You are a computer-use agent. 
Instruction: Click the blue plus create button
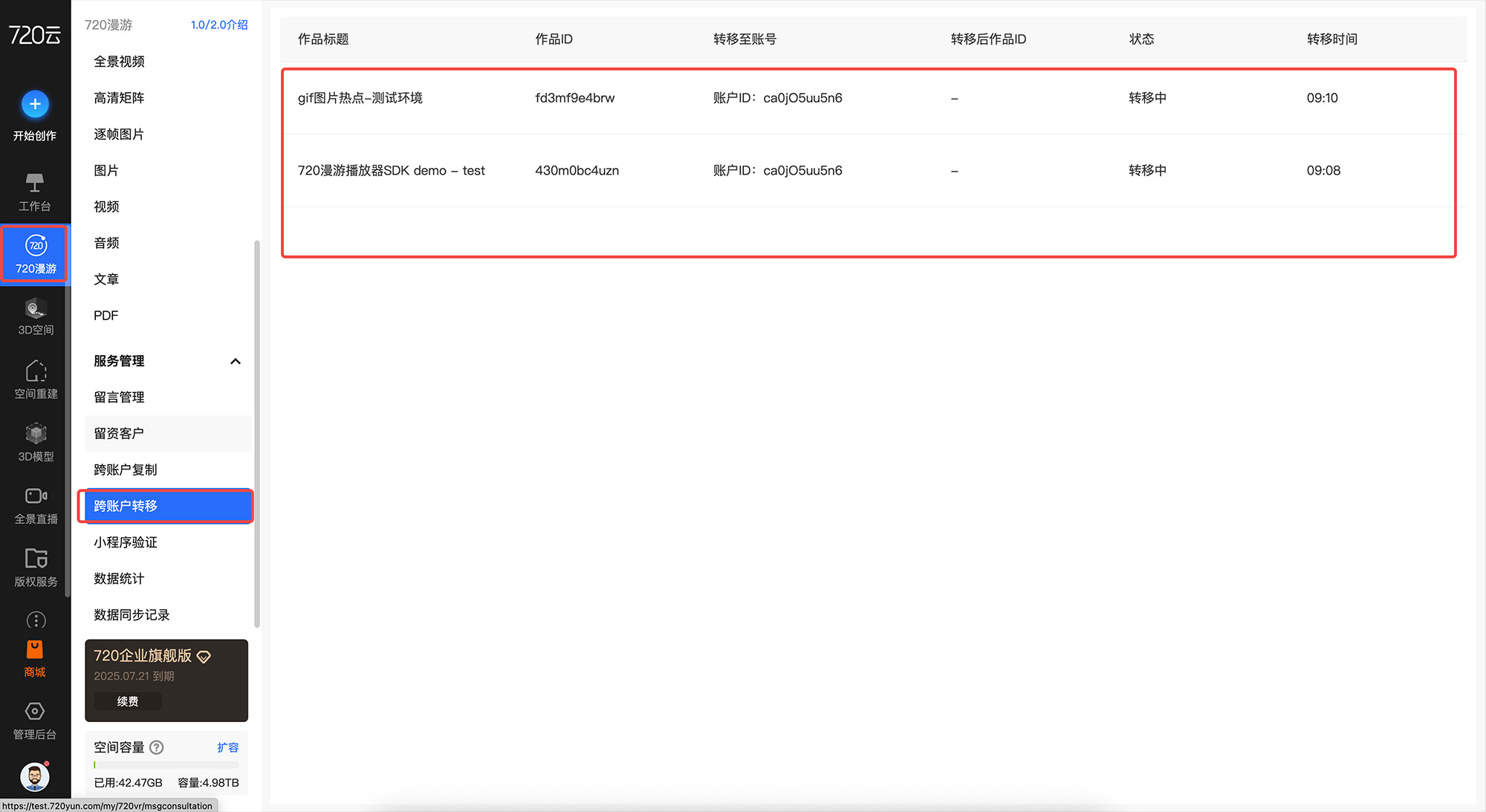[35, 104]
